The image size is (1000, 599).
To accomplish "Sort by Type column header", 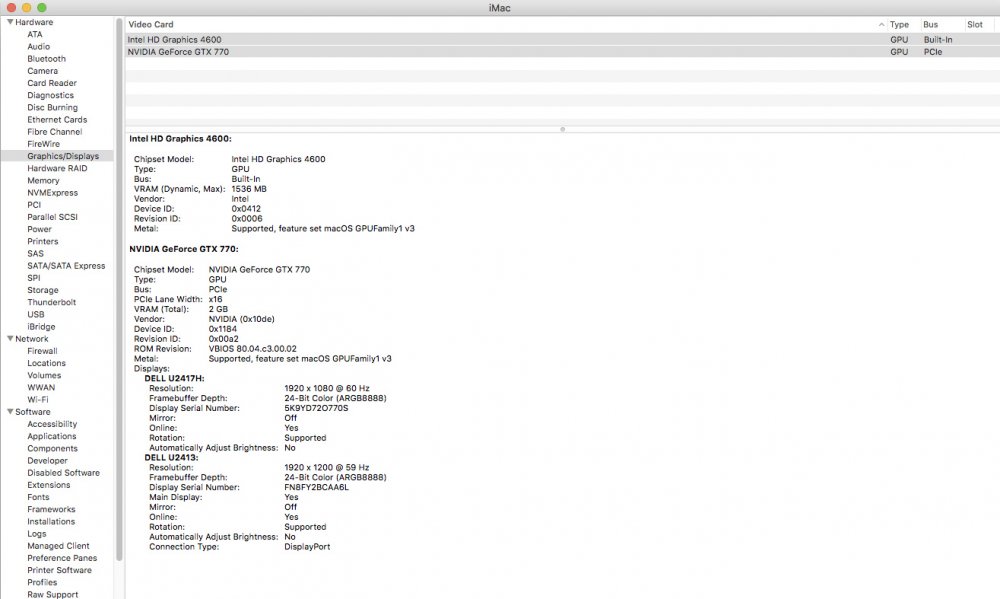I will (899, 24).
